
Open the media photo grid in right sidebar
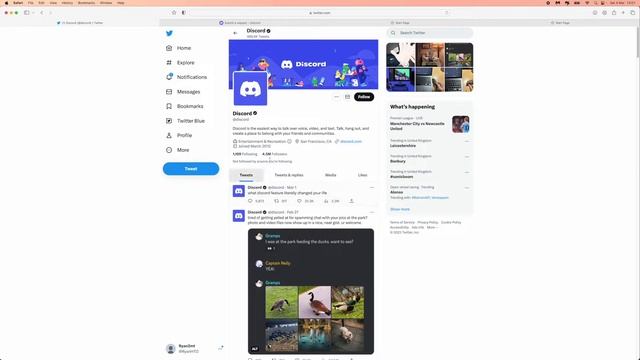point(430,67)
